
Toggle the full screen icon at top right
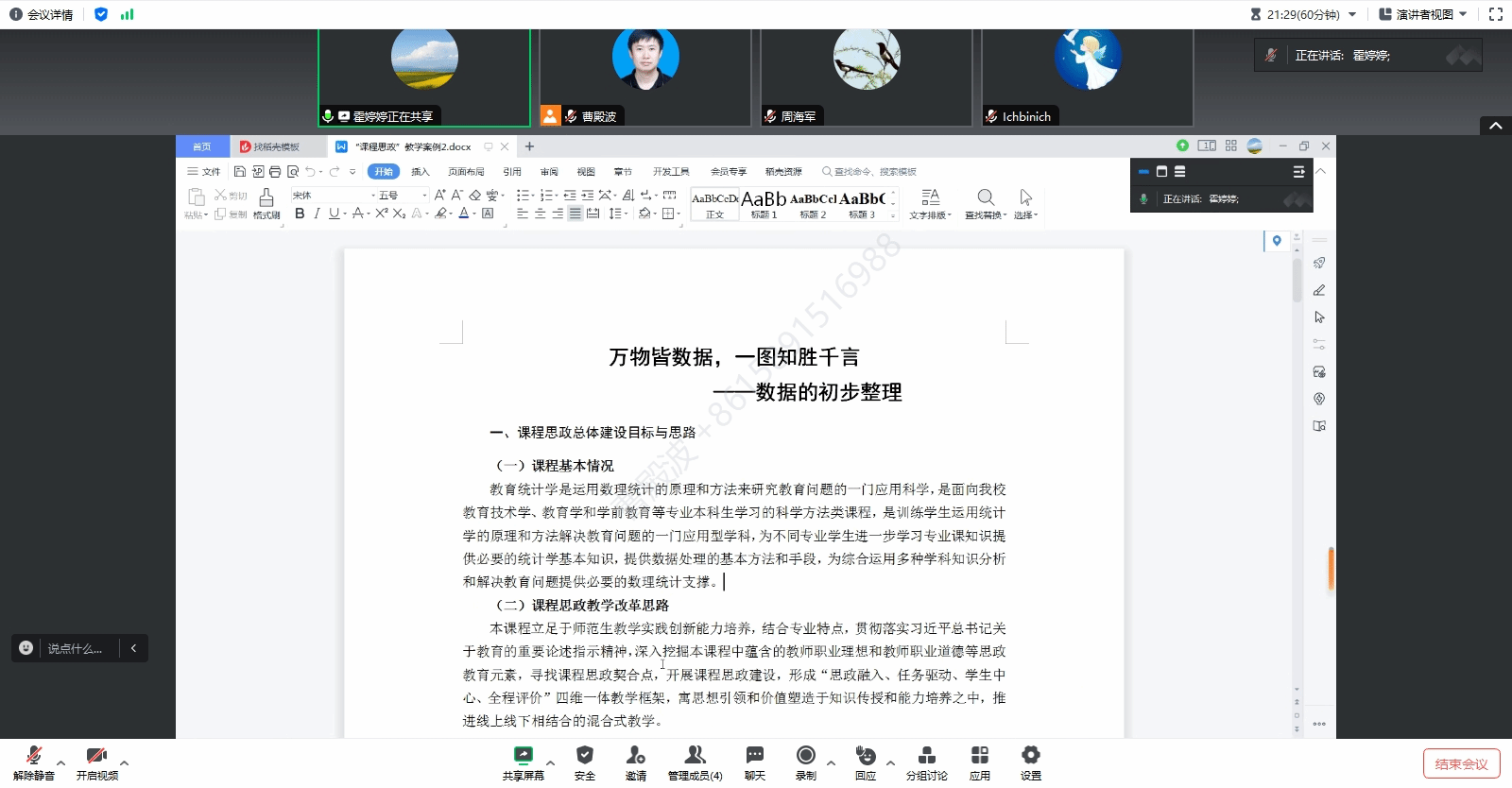coord(1495,14)
